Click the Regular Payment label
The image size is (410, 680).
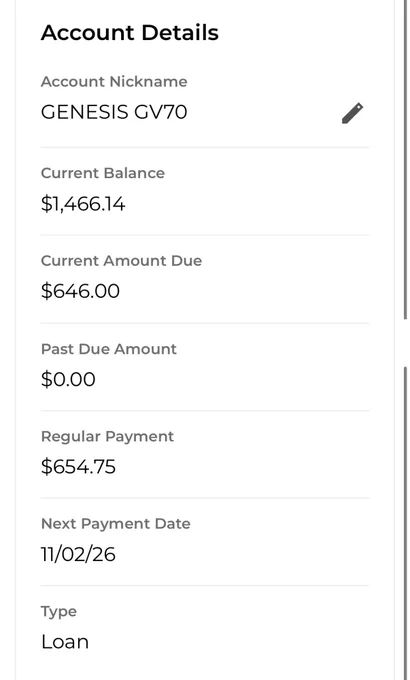point(107,437)
